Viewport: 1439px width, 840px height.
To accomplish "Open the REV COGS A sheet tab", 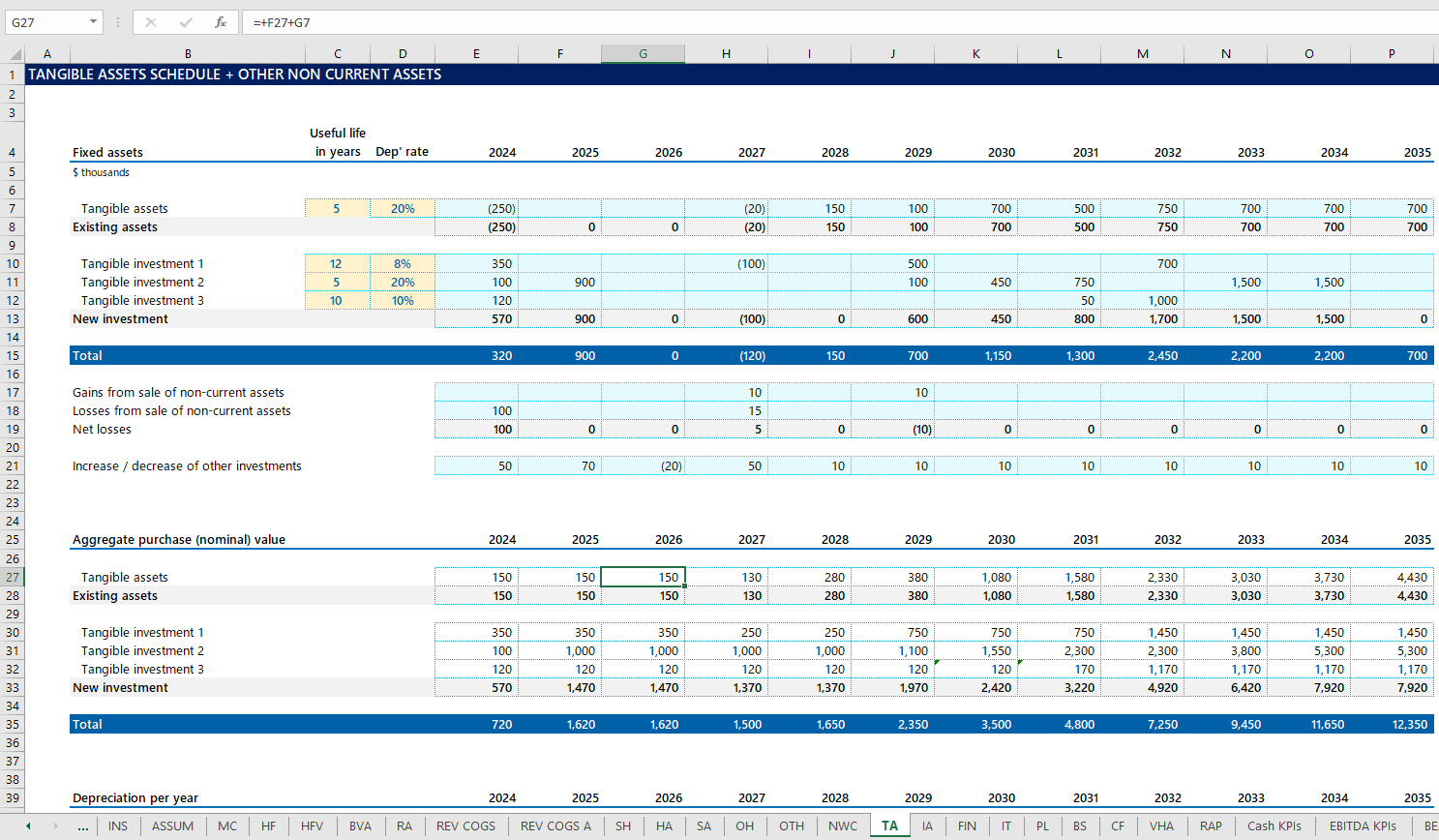I will click(555, 826).
